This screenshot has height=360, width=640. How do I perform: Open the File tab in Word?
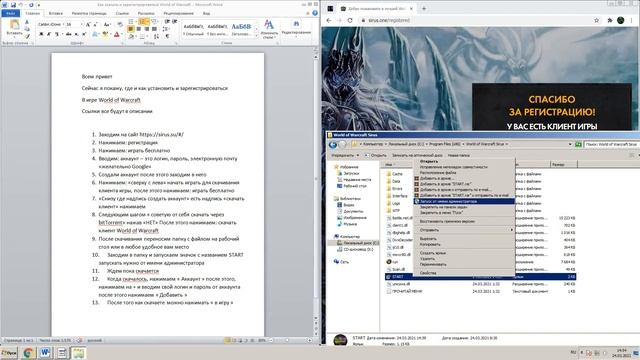(10, 13)
